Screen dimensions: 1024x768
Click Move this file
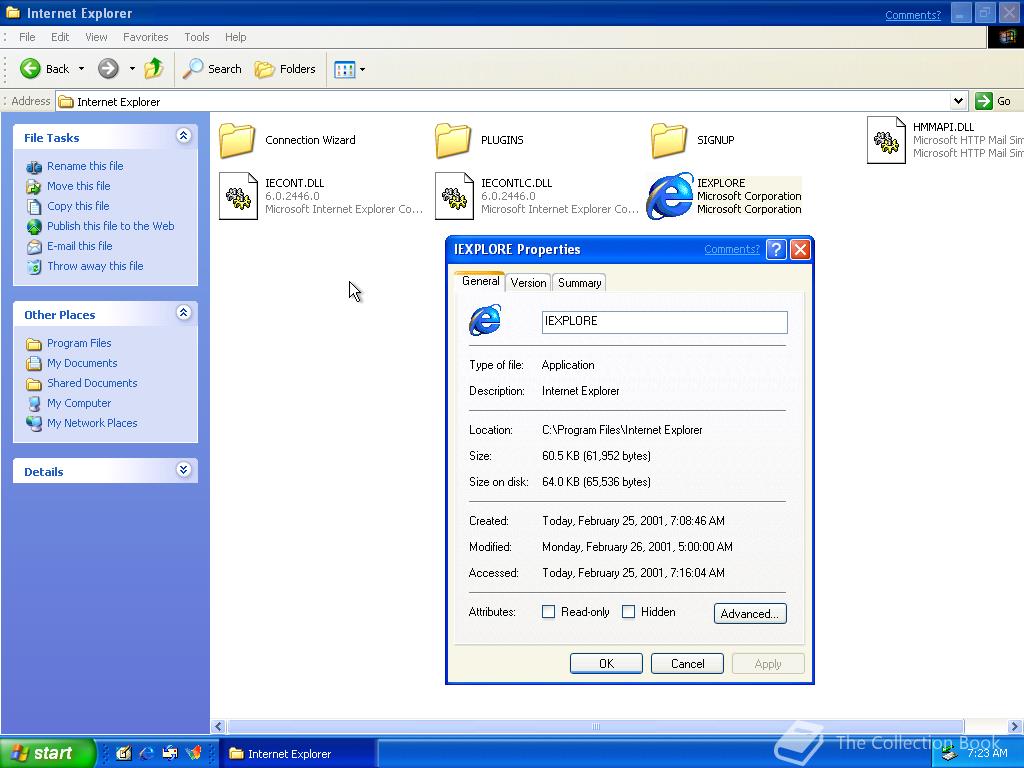click(x=78, y=186)
